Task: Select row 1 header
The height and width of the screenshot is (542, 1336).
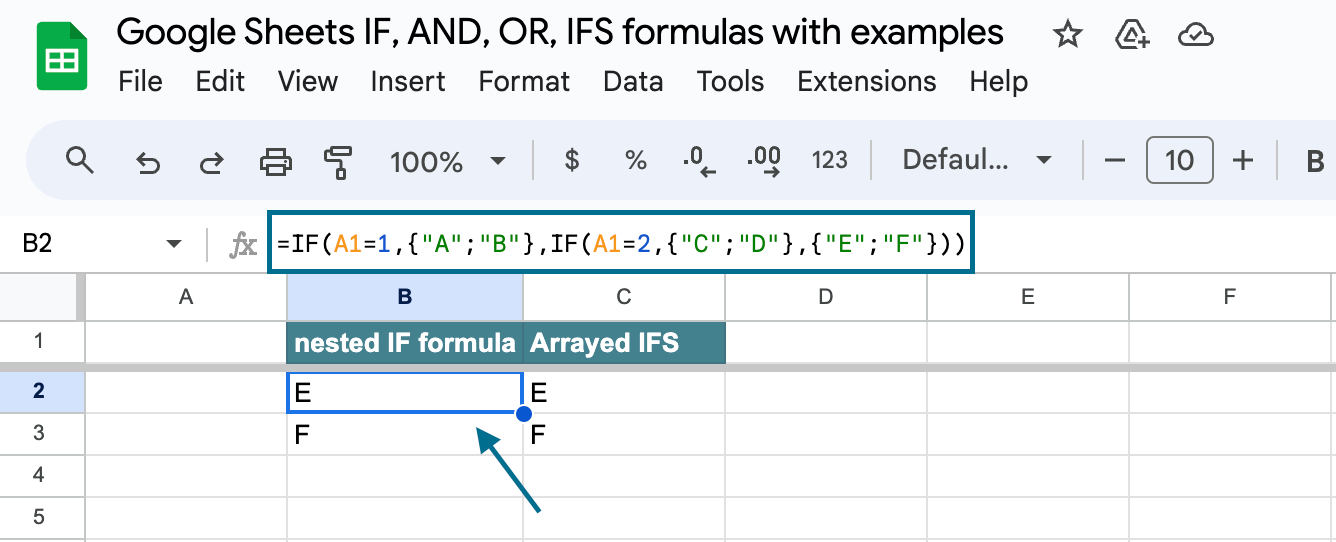Action: pyautogui.click(x=39, y=342)
